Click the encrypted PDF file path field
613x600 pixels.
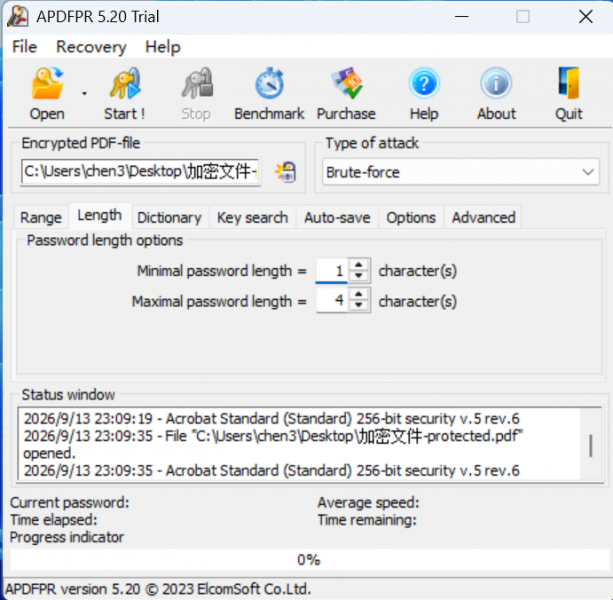coord(140,171)
